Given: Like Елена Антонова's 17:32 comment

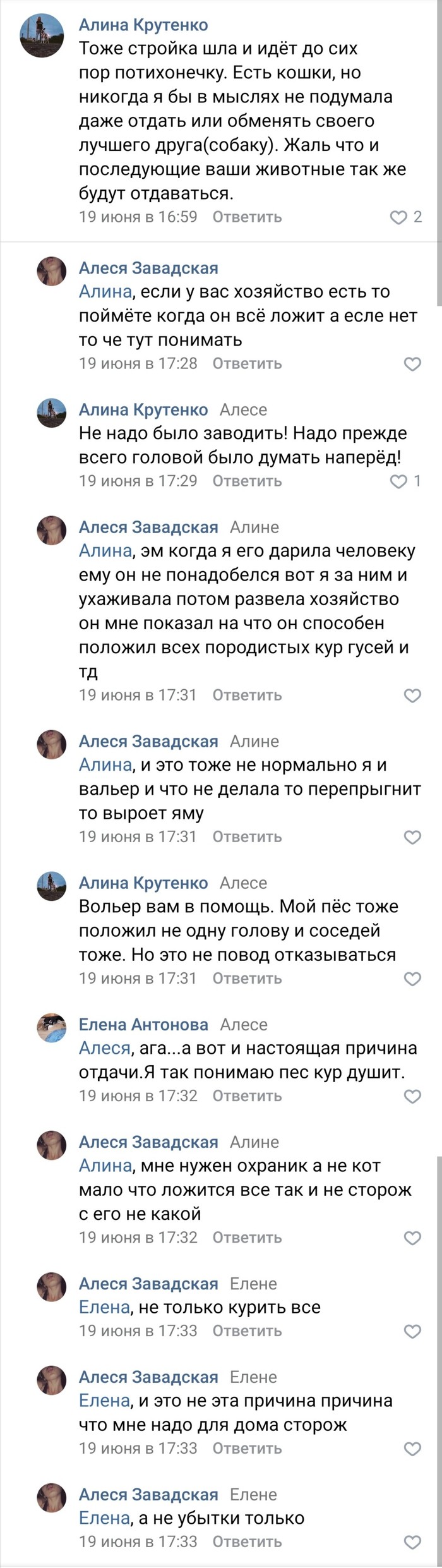Looking at the screenshot, I should 412,1096.
